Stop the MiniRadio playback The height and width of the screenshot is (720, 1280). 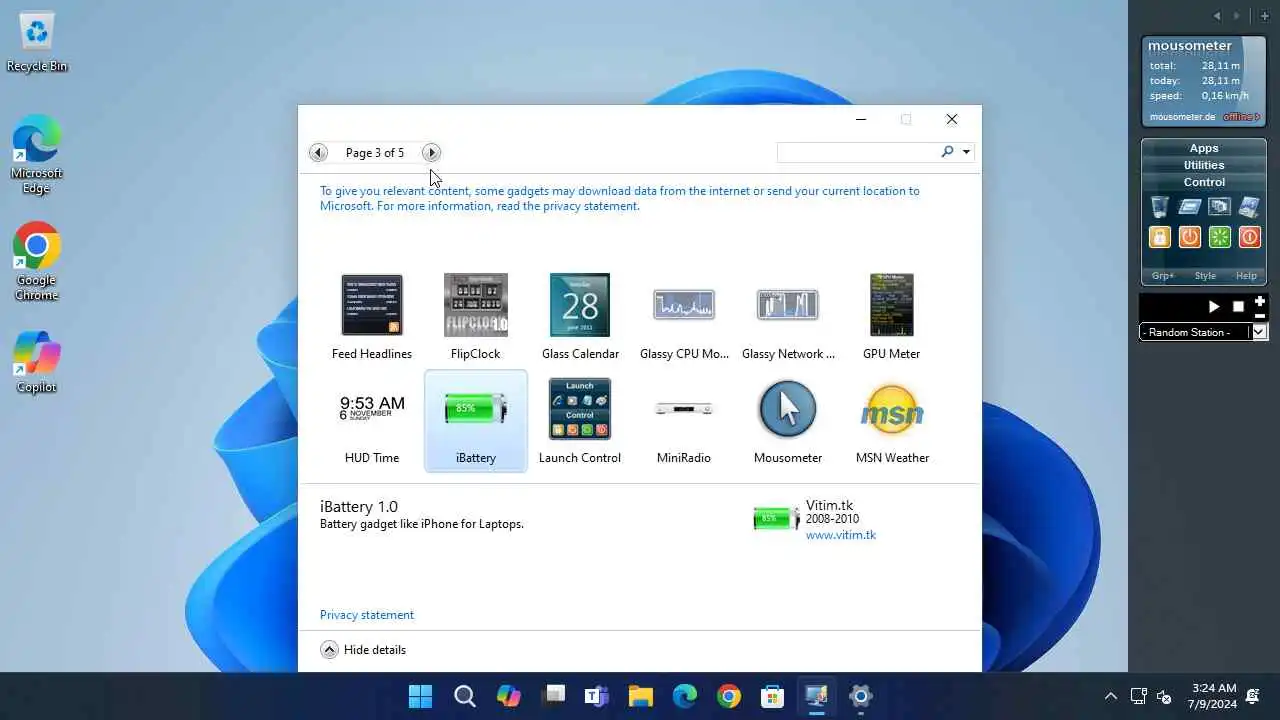click(1238, 307)
